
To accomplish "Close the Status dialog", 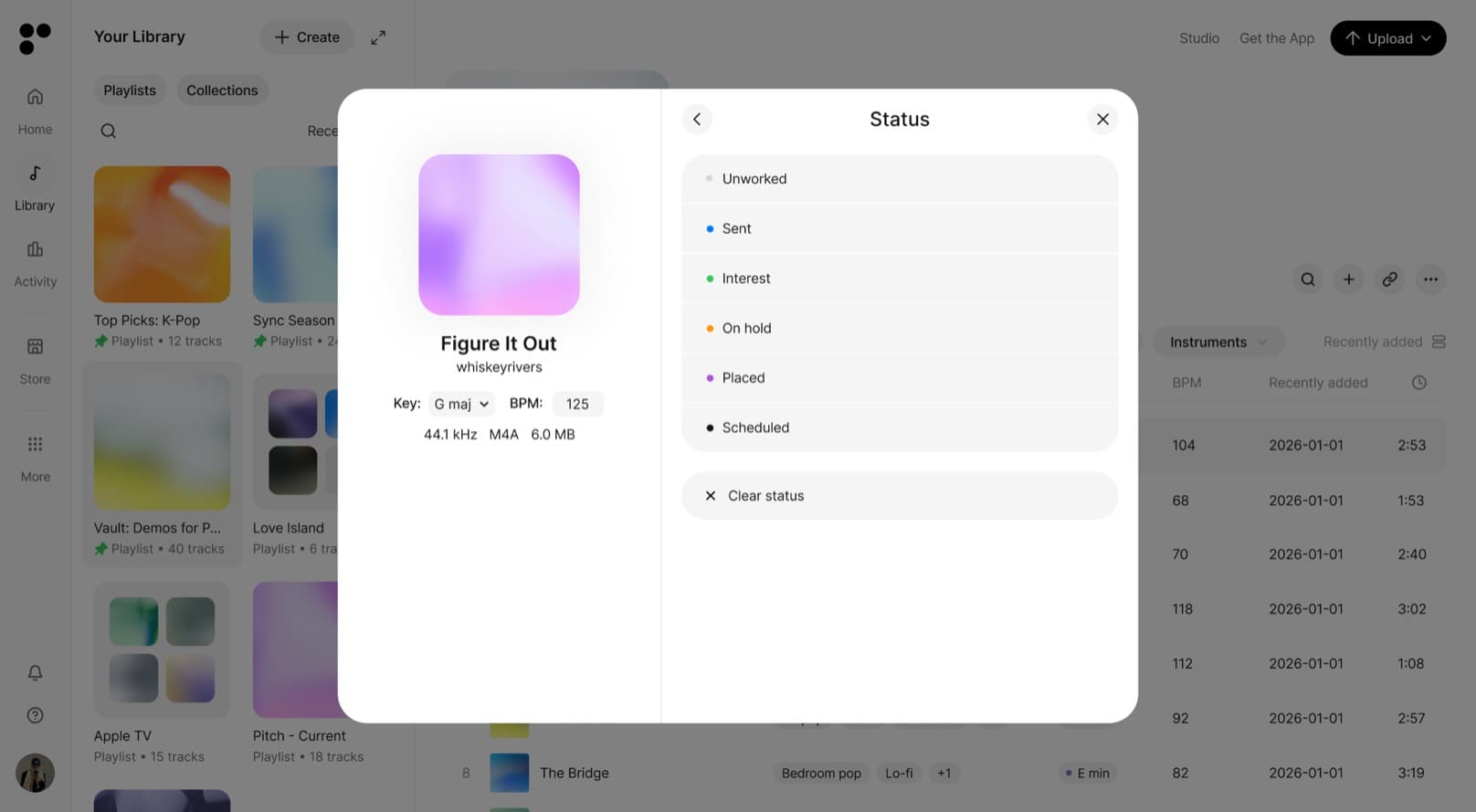I will point(1102,119).
